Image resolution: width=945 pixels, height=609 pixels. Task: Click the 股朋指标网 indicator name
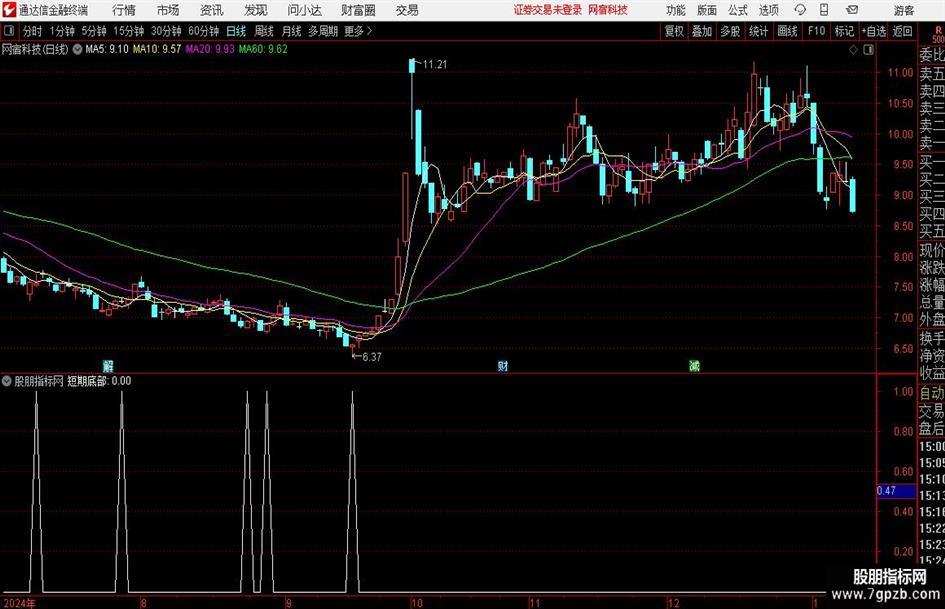(x=39, y=381)
